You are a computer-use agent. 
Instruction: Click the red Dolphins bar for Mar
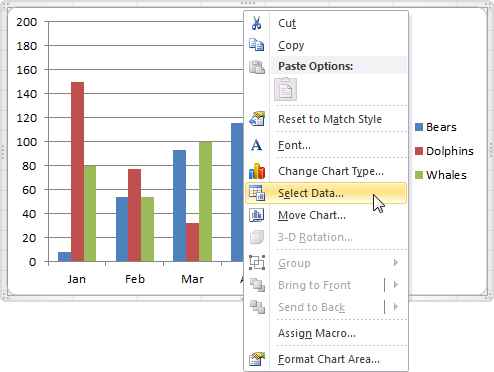pos(192,242)
